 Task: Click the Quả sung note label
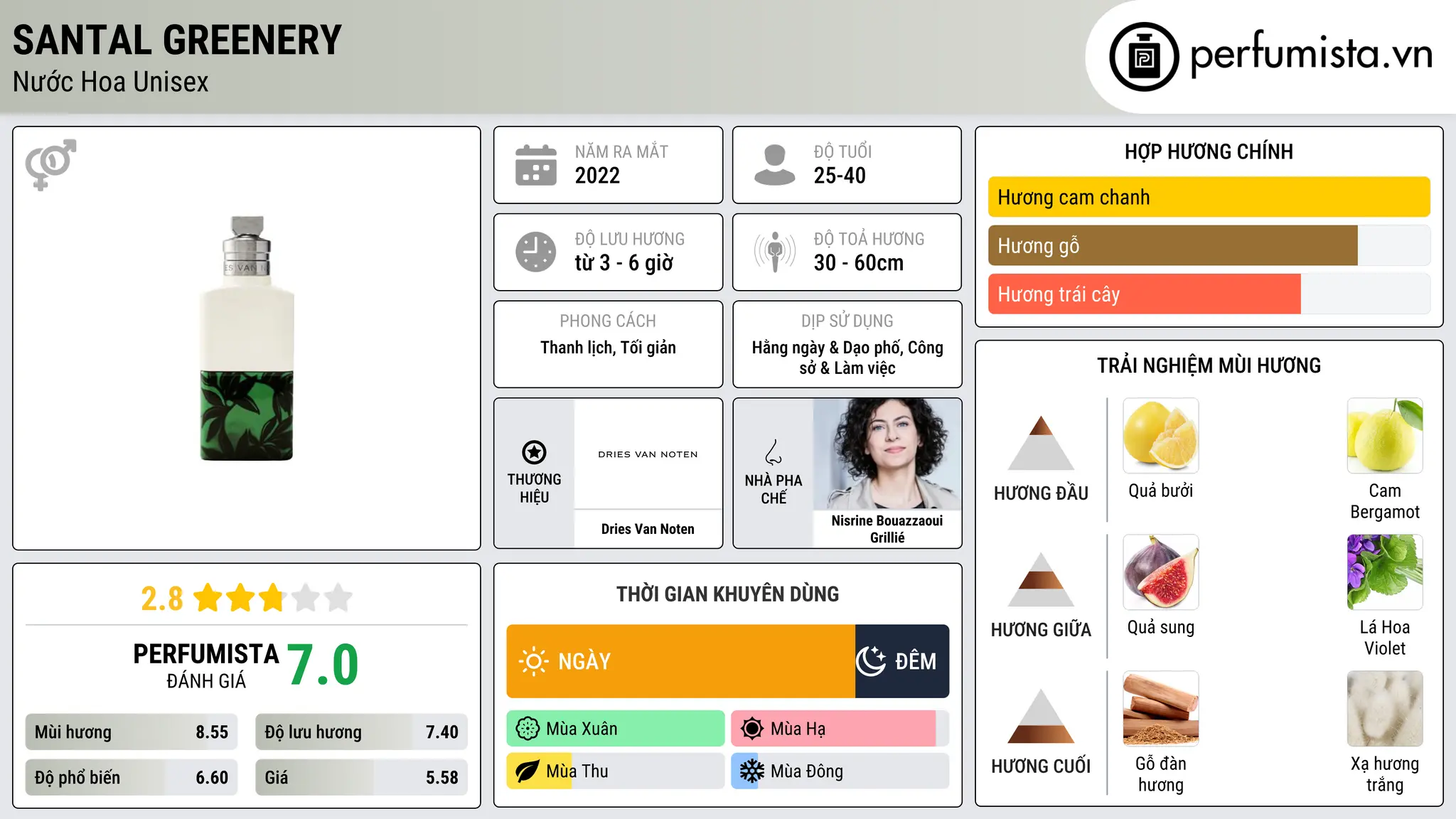(1161, 628)
